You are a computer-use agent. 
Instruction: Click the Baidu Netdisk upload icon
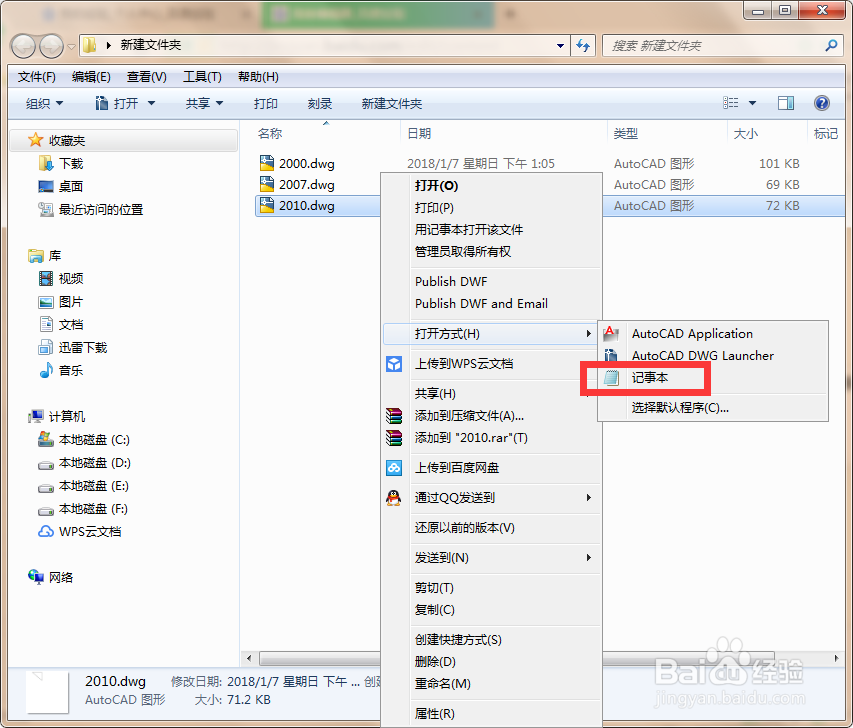pyautogui.click(x=394, y=467)
